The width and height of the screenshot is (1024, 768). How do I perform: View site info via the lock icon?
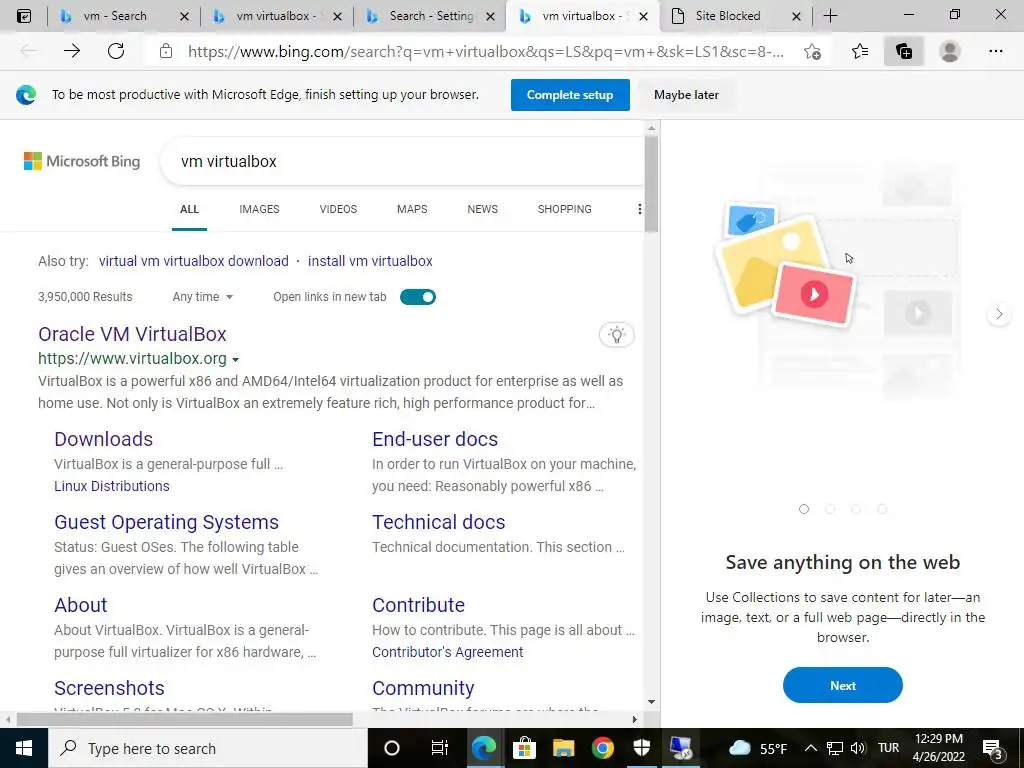point(166,51)
